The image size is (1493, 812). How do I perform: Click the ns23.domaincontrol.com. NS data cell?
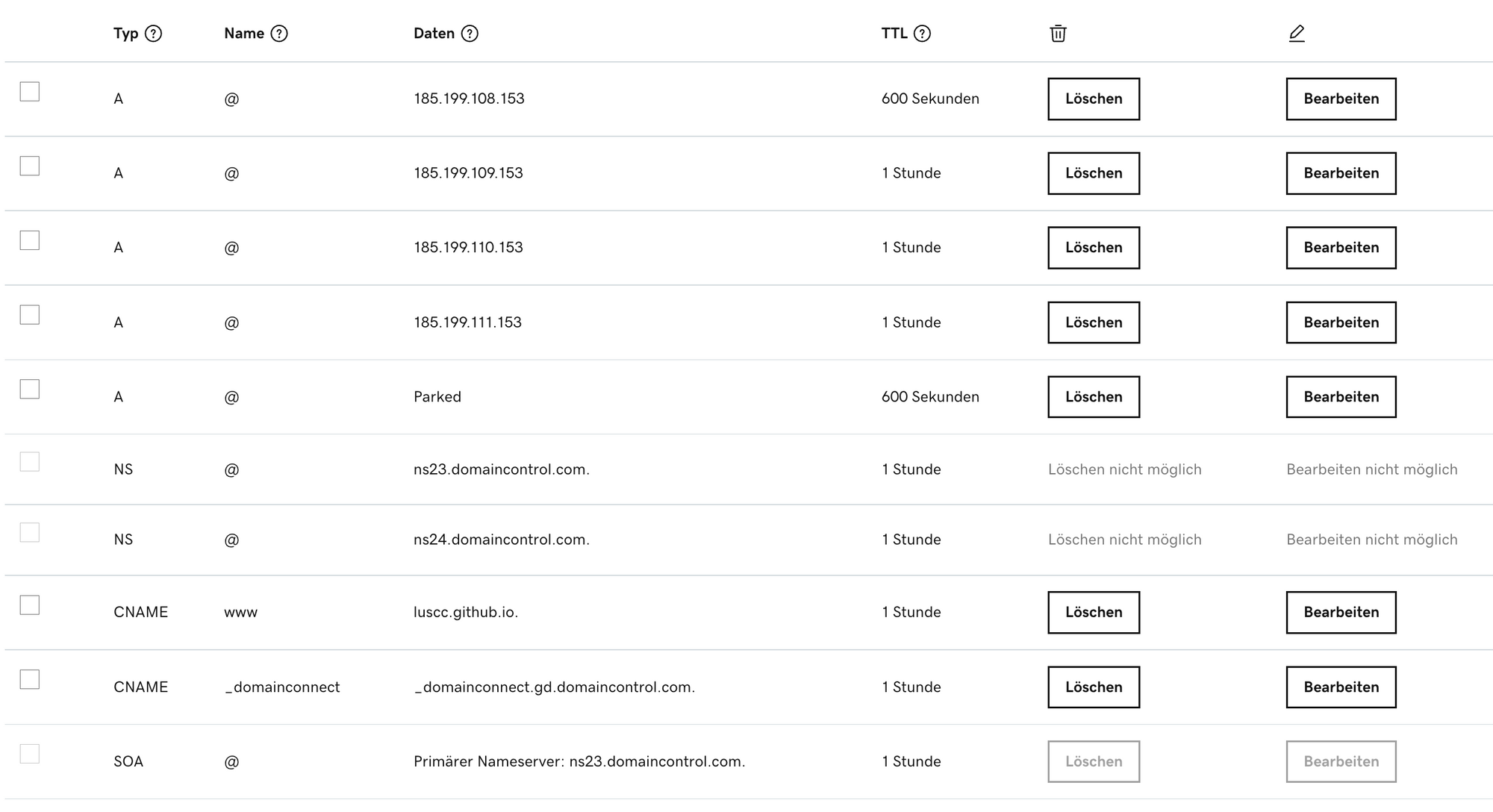tap(502, 469)
